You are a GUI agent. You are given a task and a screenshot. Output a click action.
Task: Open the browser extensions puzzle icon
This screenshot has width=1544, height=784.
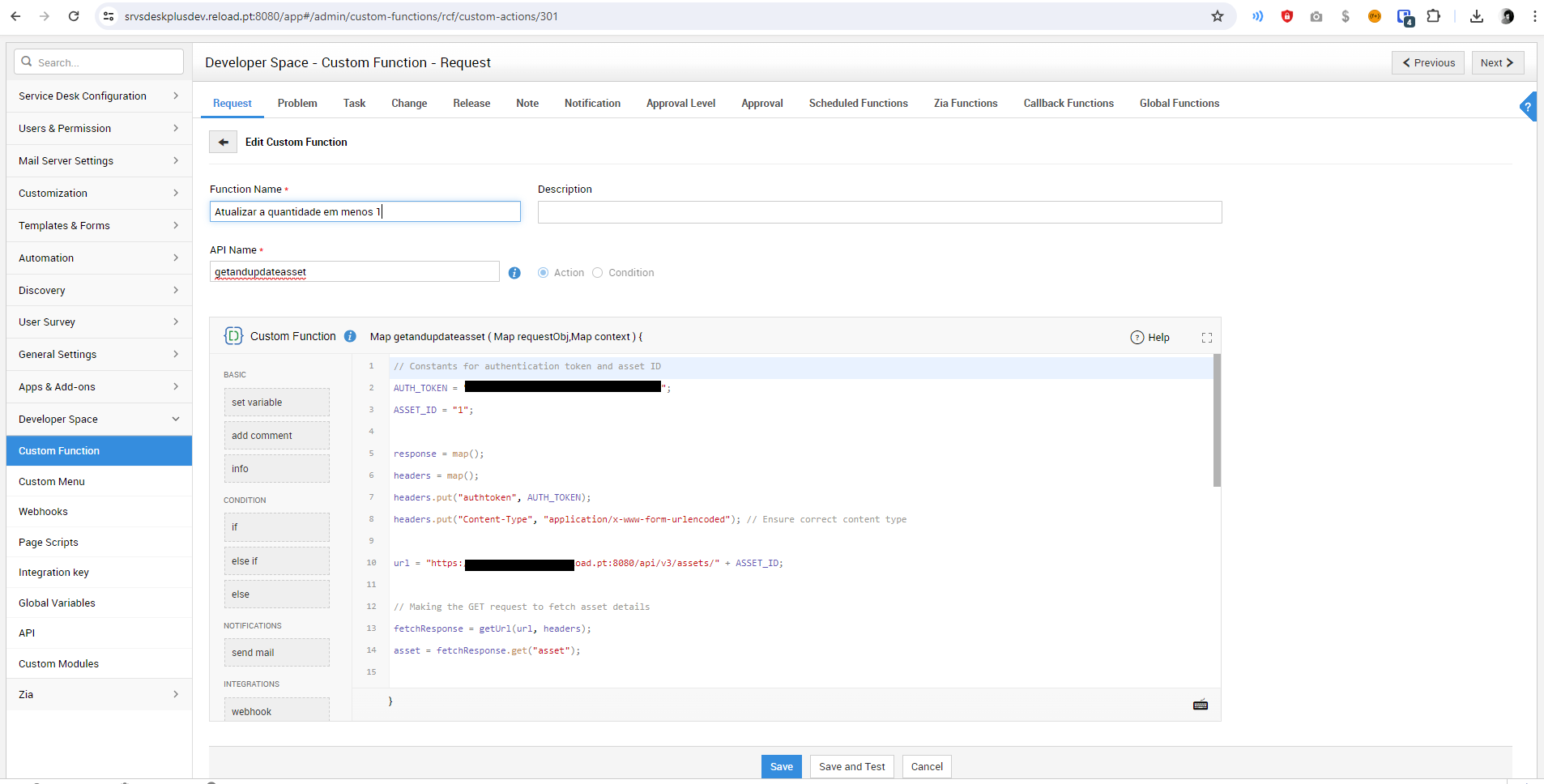(x=1434, y=16)
